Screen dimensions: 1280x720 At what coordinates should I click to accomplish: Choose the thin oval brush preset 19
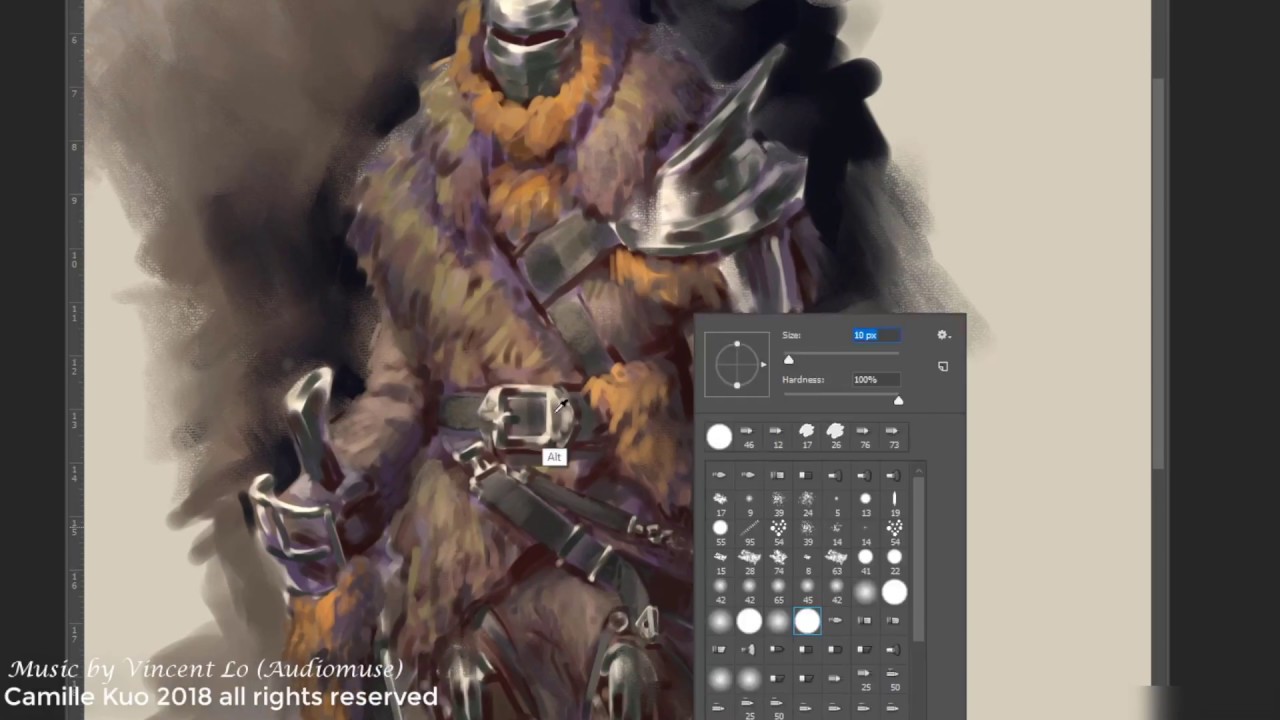point(894,502)
